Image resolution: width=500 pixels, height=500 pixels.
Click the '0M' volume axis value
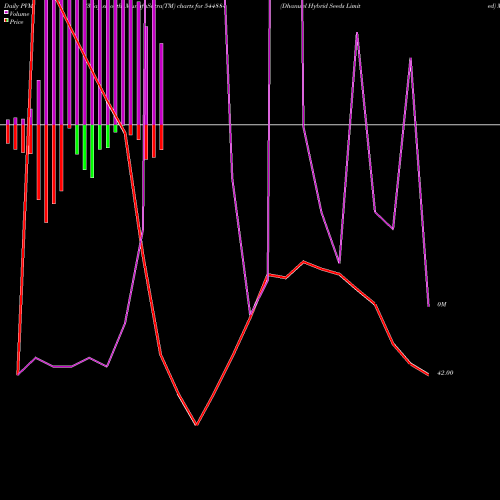(x=442, y=305)
